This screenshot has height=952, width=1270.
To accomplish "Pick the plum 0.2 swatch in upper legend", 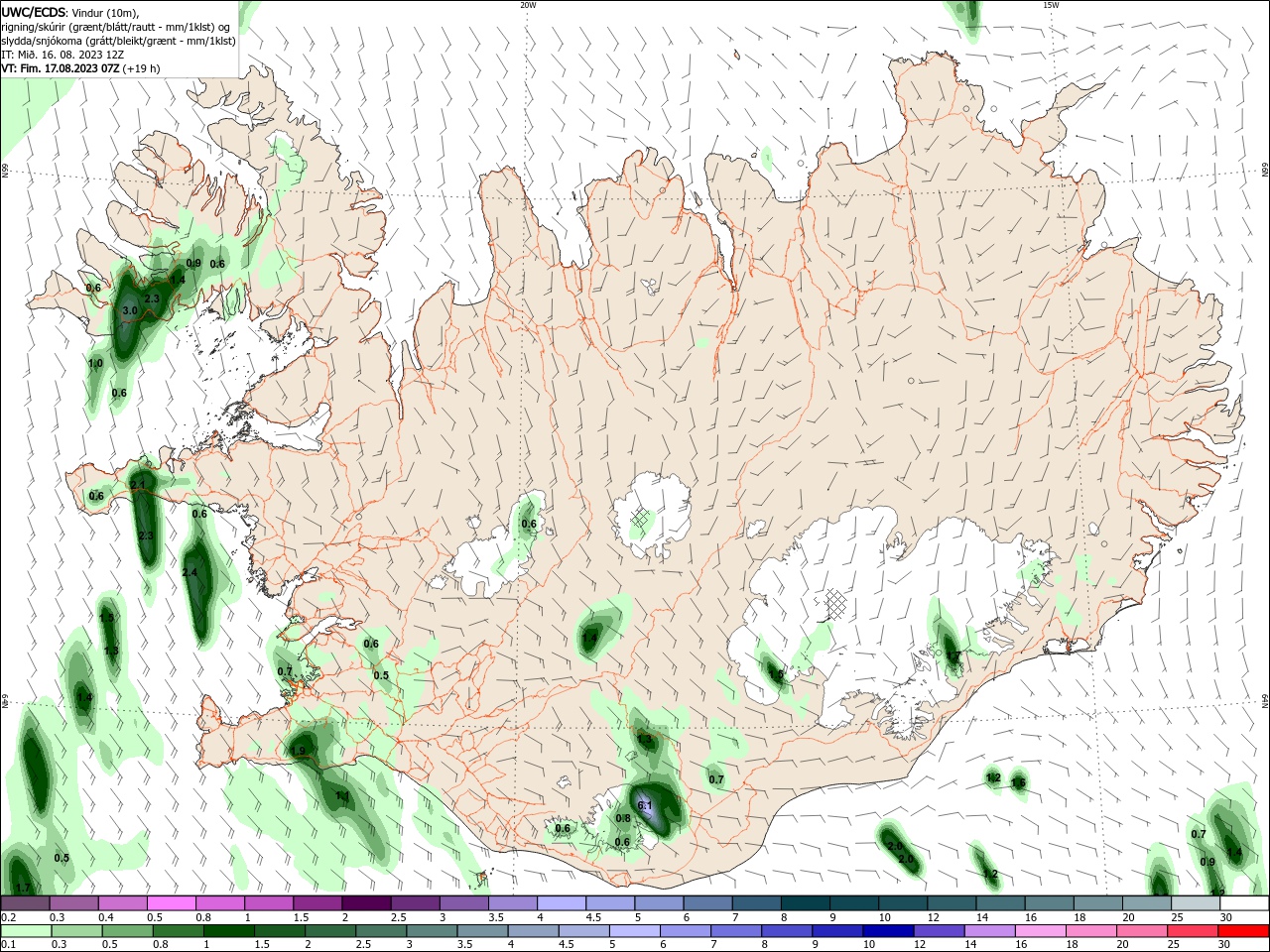I will (x=26, y=903).
